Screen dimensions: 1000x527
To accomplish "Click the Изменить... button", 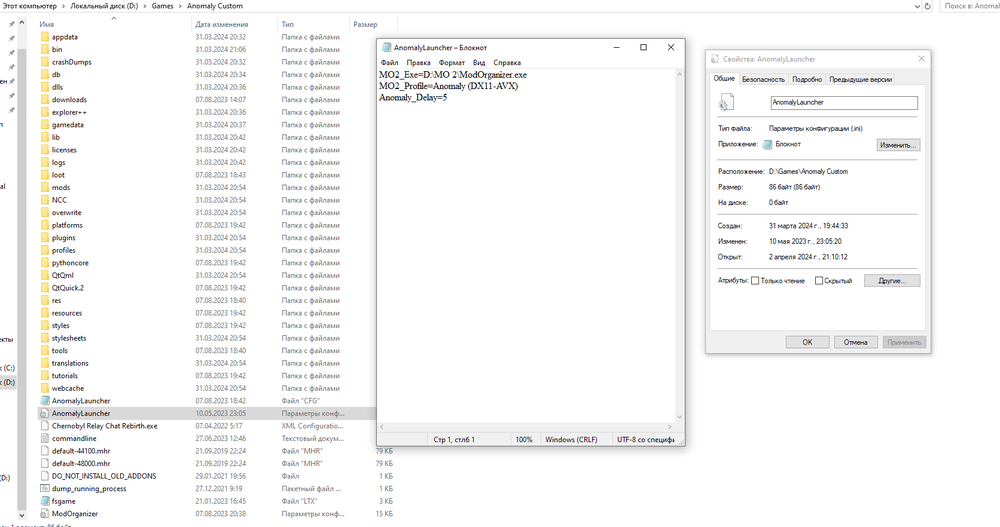I will click(x=898, y=145).
